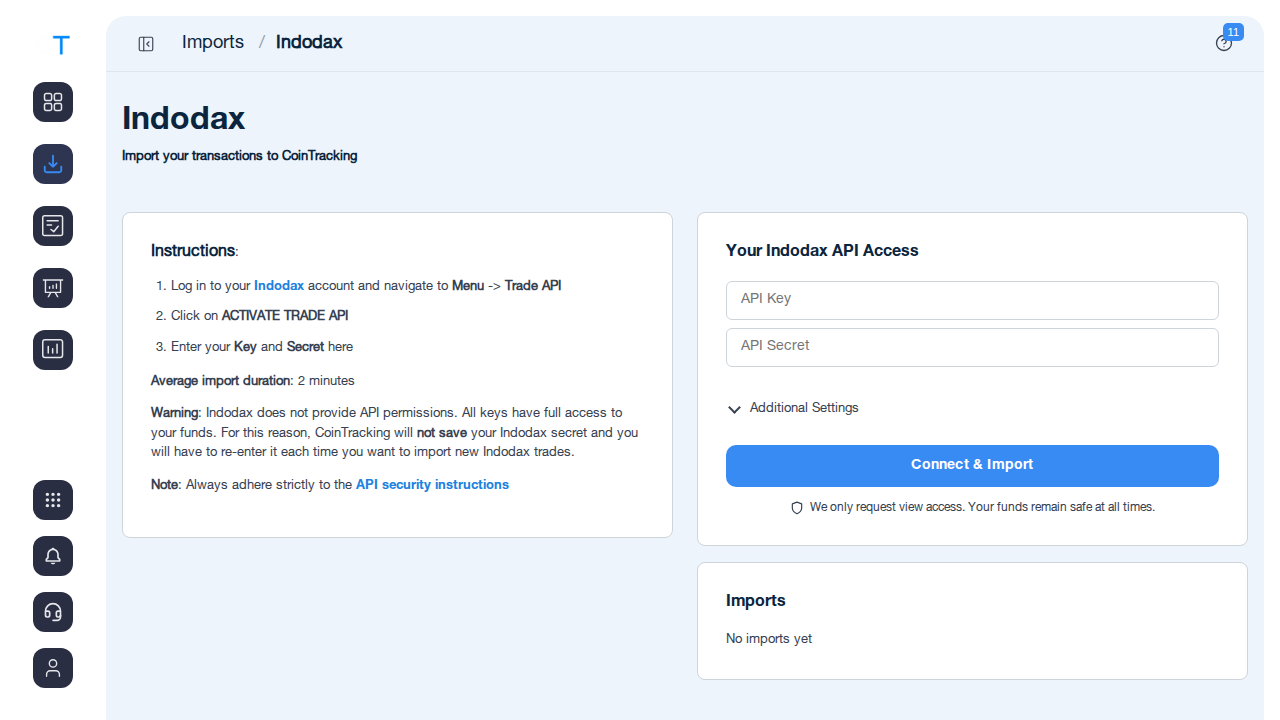Image resolution: width=1280 pixels, height=720 pixels.
Task: Open the support headset icon
Action: (53, 612)
